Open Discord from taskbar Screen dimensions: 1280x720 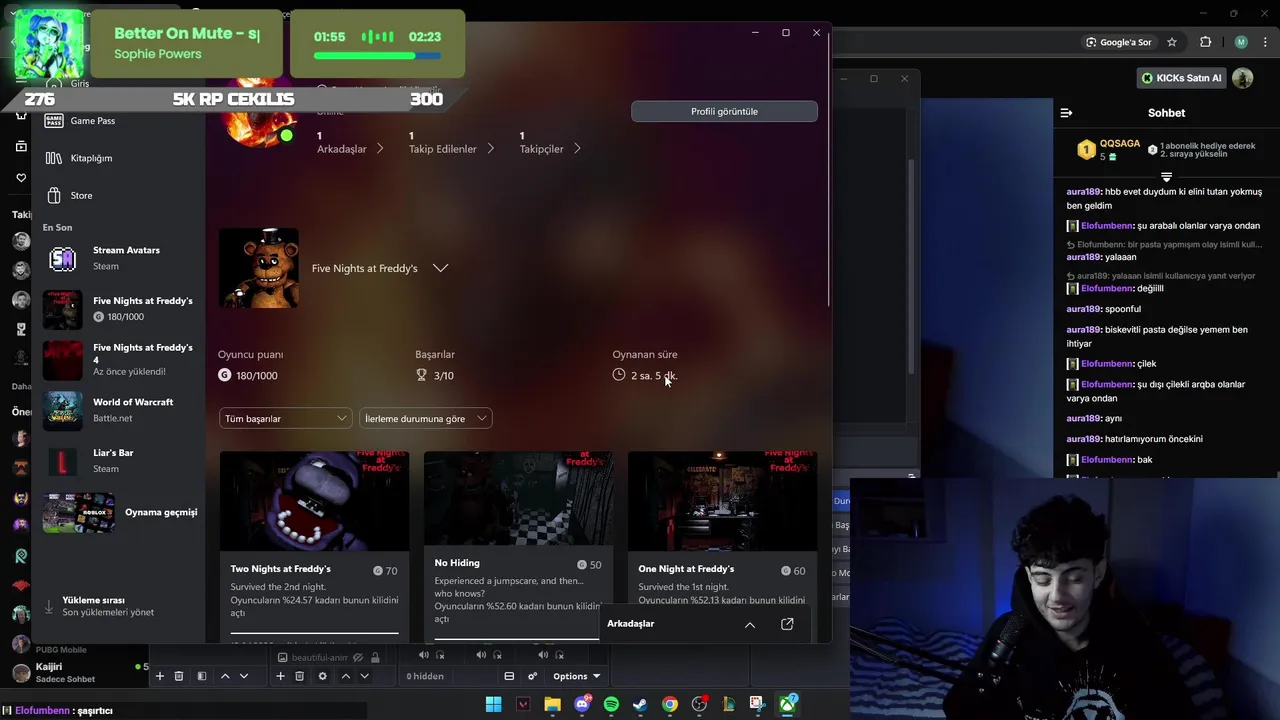[582, 704]
